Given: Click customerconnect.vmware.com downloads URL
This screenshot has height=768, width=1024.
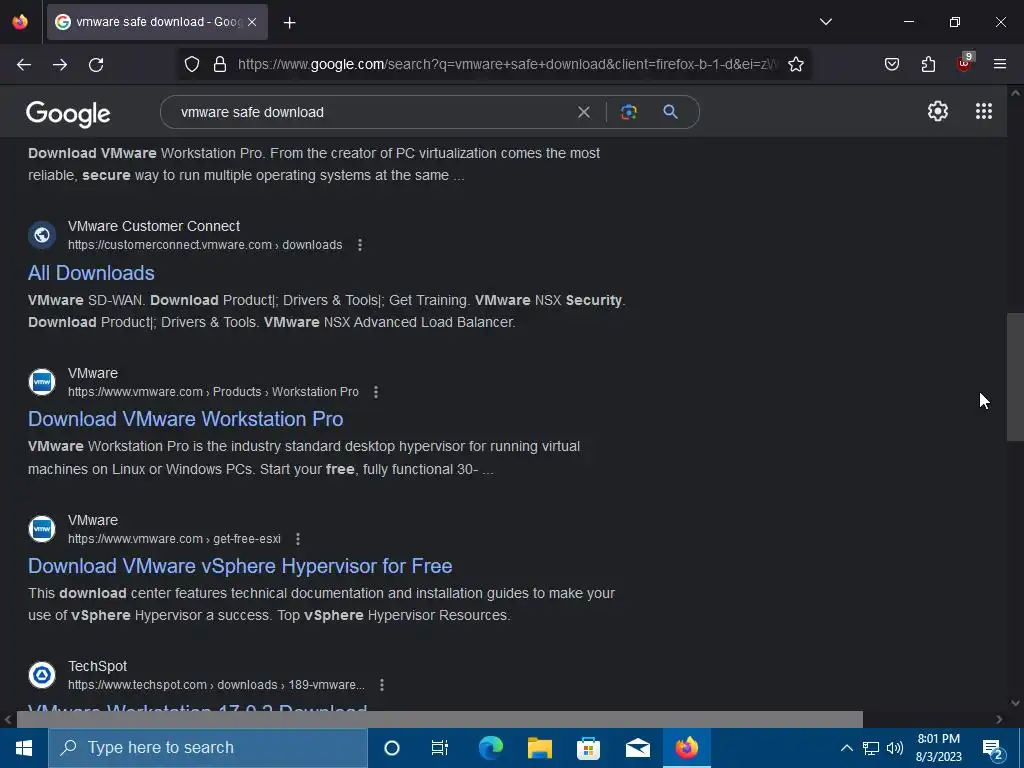Looking at the screenshot, I should click(x=205, y=245).
